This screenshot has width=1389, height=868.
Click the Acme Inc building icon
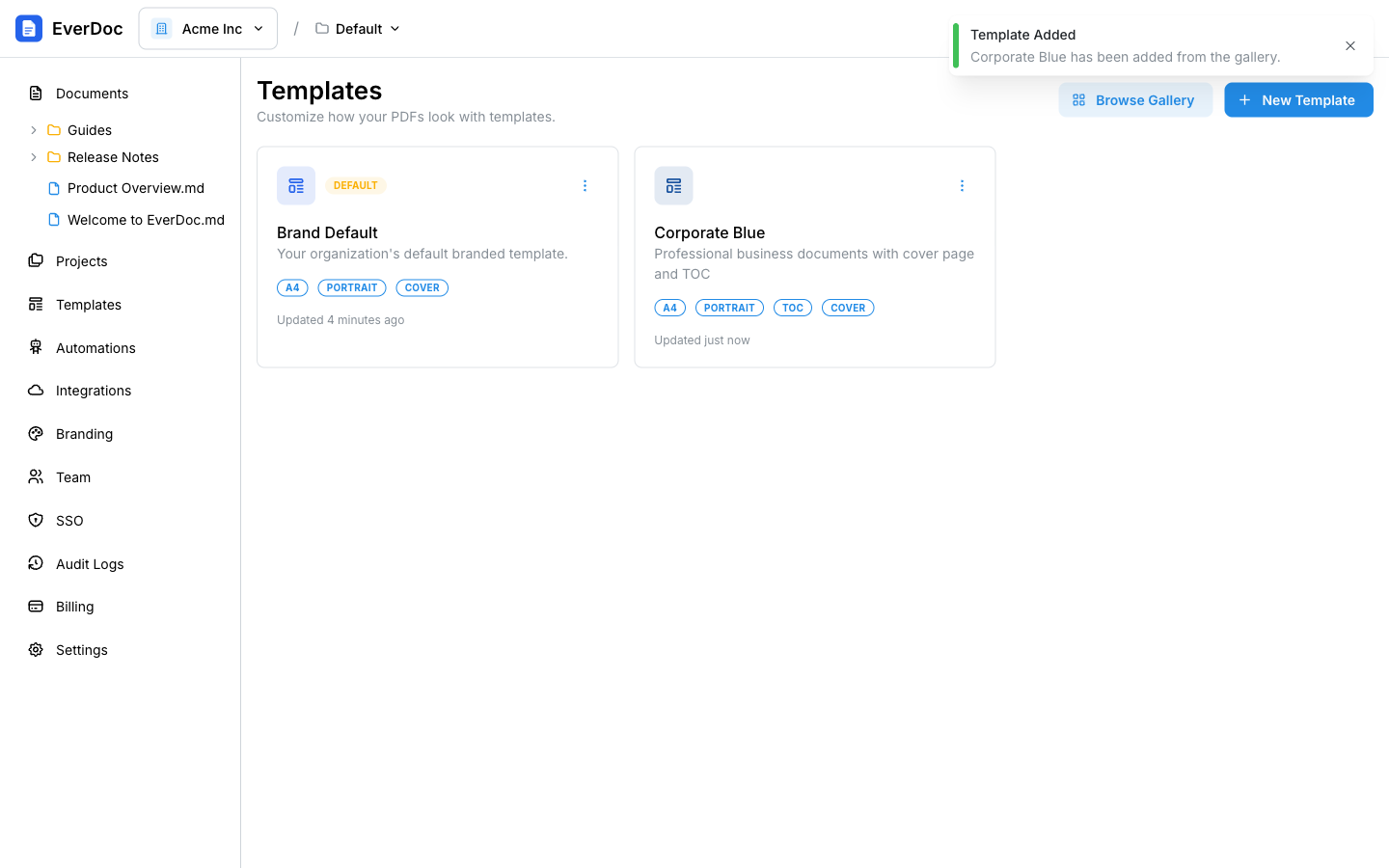coord(161,29)
